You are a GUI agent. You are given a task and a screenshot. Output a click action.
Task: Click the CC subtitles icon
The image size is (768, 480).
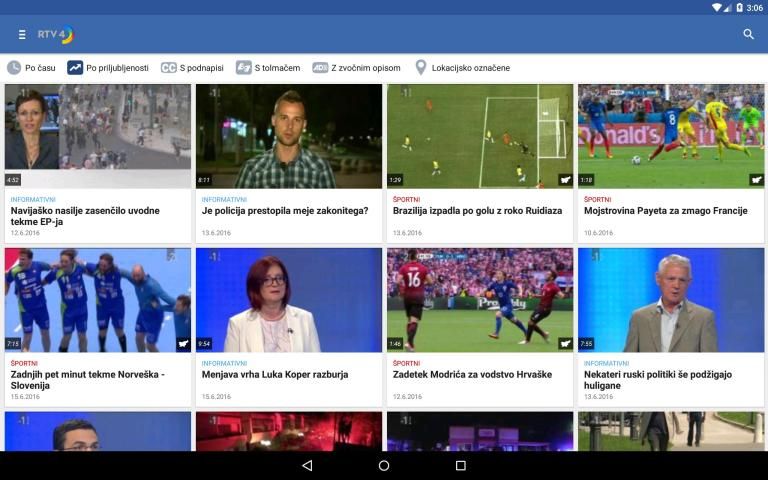point(169,68)
